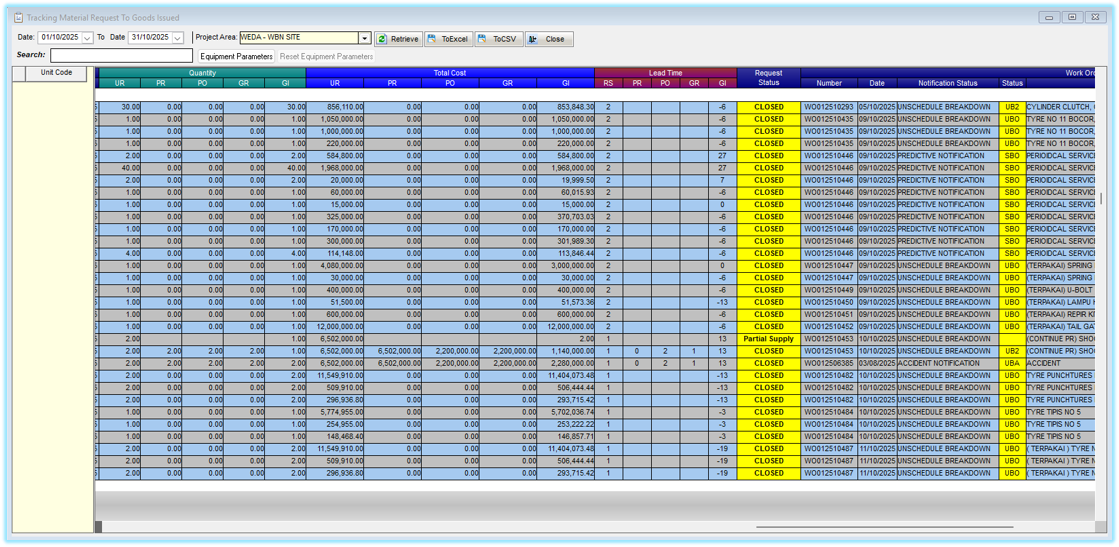Export data with the ToCSV button
Image resolution: width=1119 pixels, height=547 pixels.
click(x=499, y=39)
